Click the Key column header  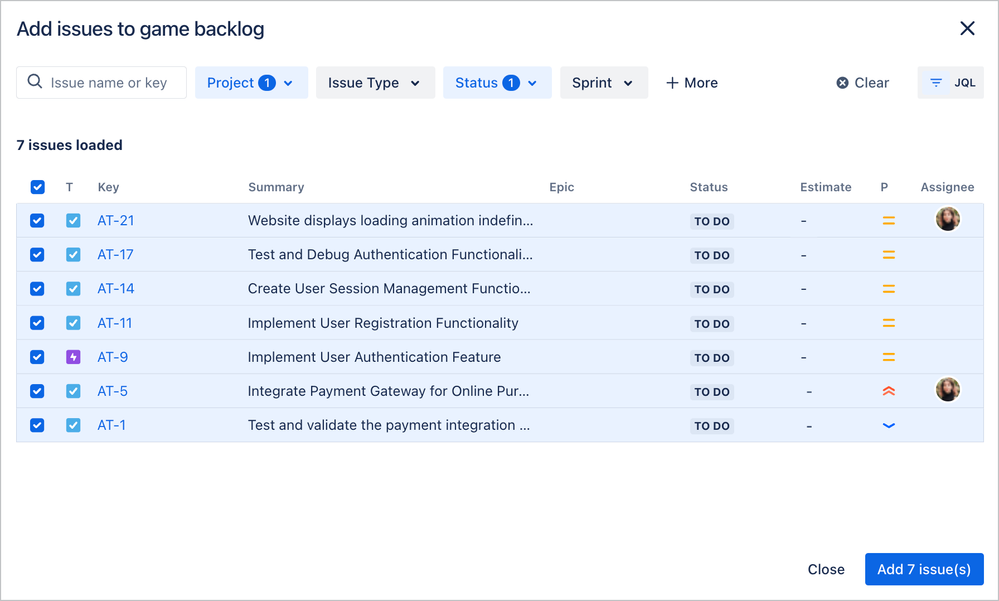coord(108,187)
